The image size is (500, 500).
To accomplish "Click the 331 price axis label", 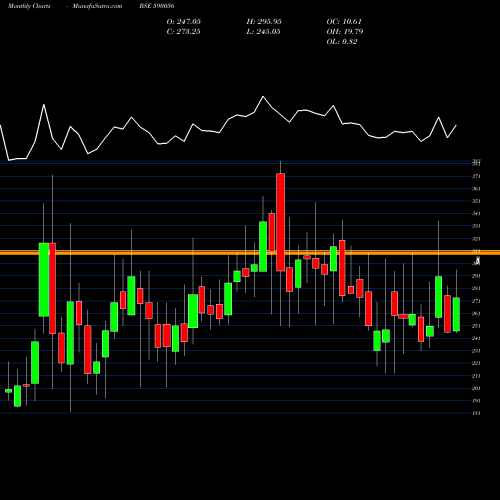I will click(x=476, y=226).
